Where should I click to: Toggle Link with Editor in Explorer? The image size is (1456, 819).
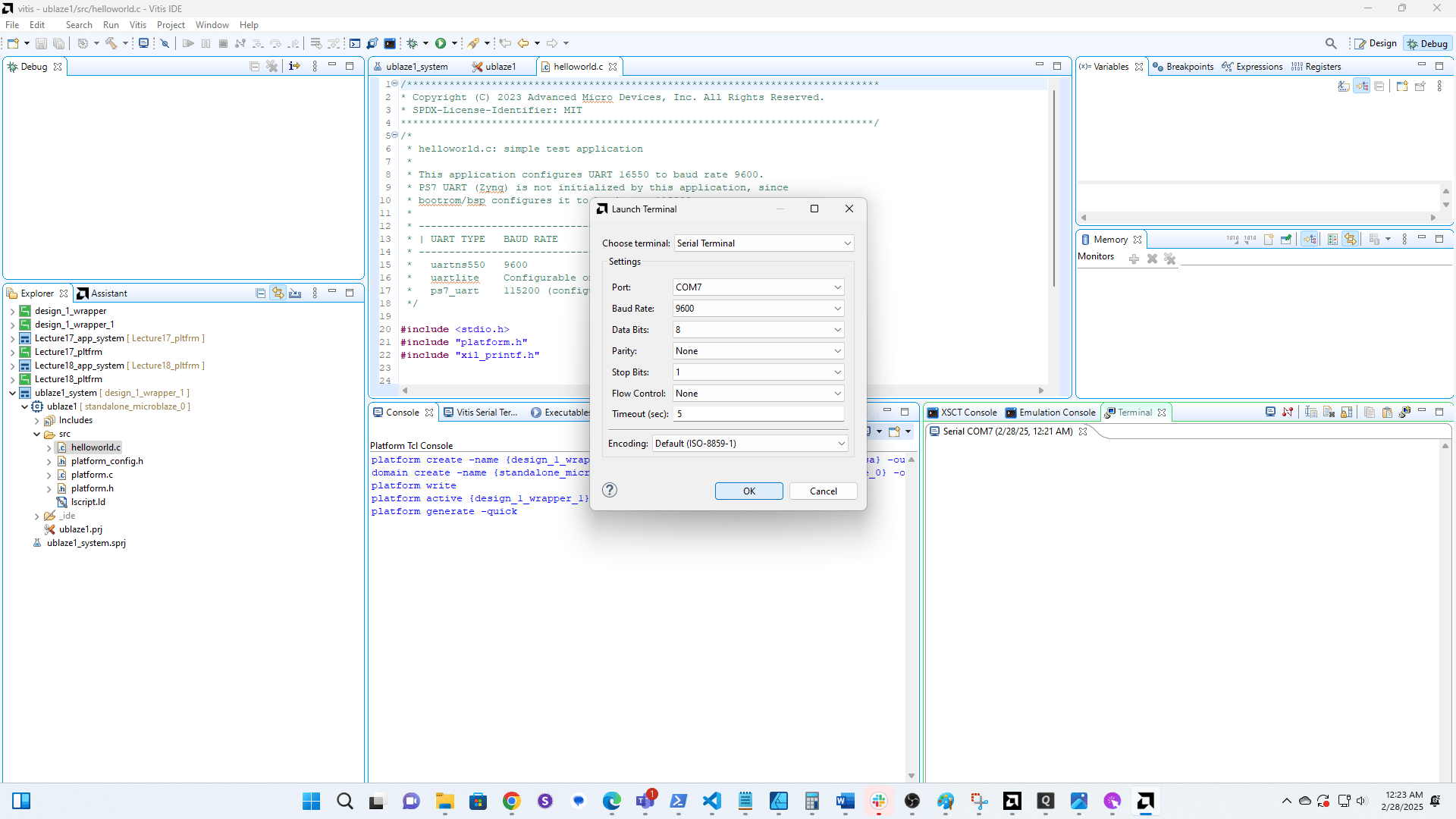coord(278,293)
